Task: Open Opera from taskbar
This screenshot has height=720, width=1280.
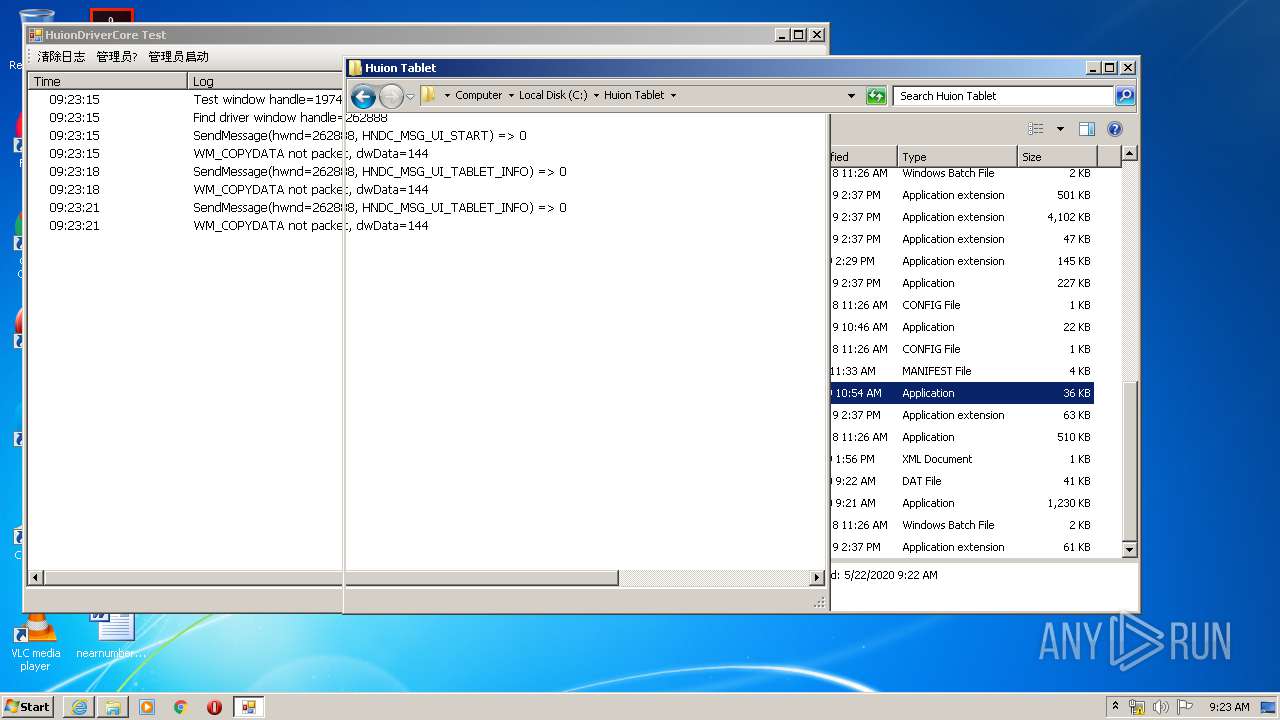Action: click(214, 707)
